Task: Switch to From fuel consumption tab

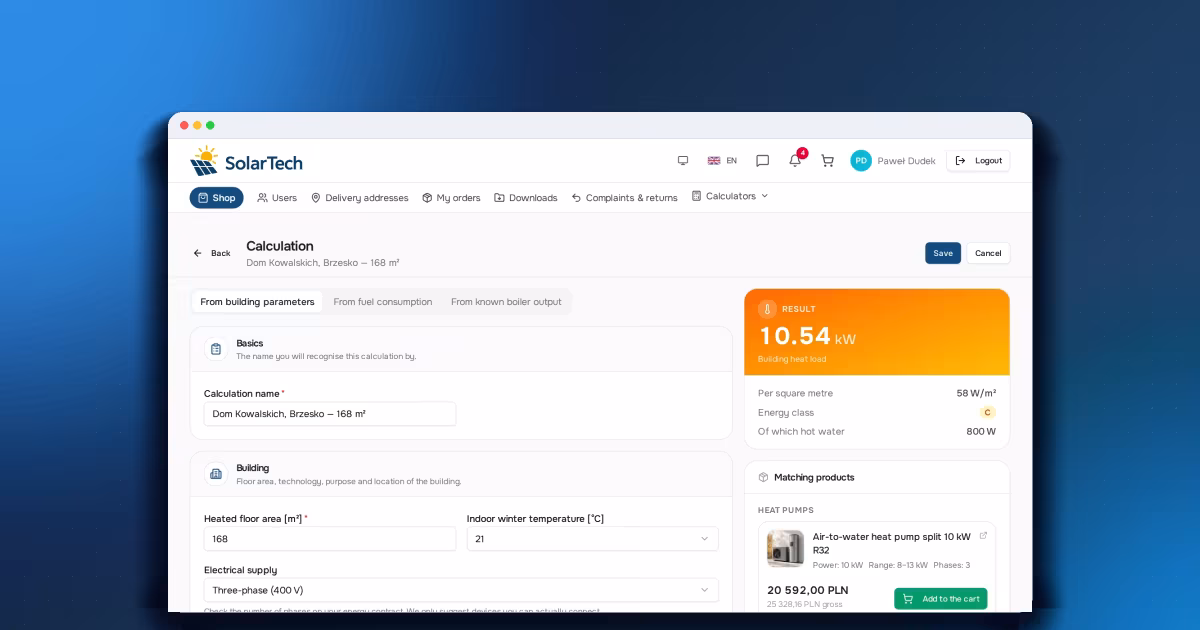Action: (383, 301)
